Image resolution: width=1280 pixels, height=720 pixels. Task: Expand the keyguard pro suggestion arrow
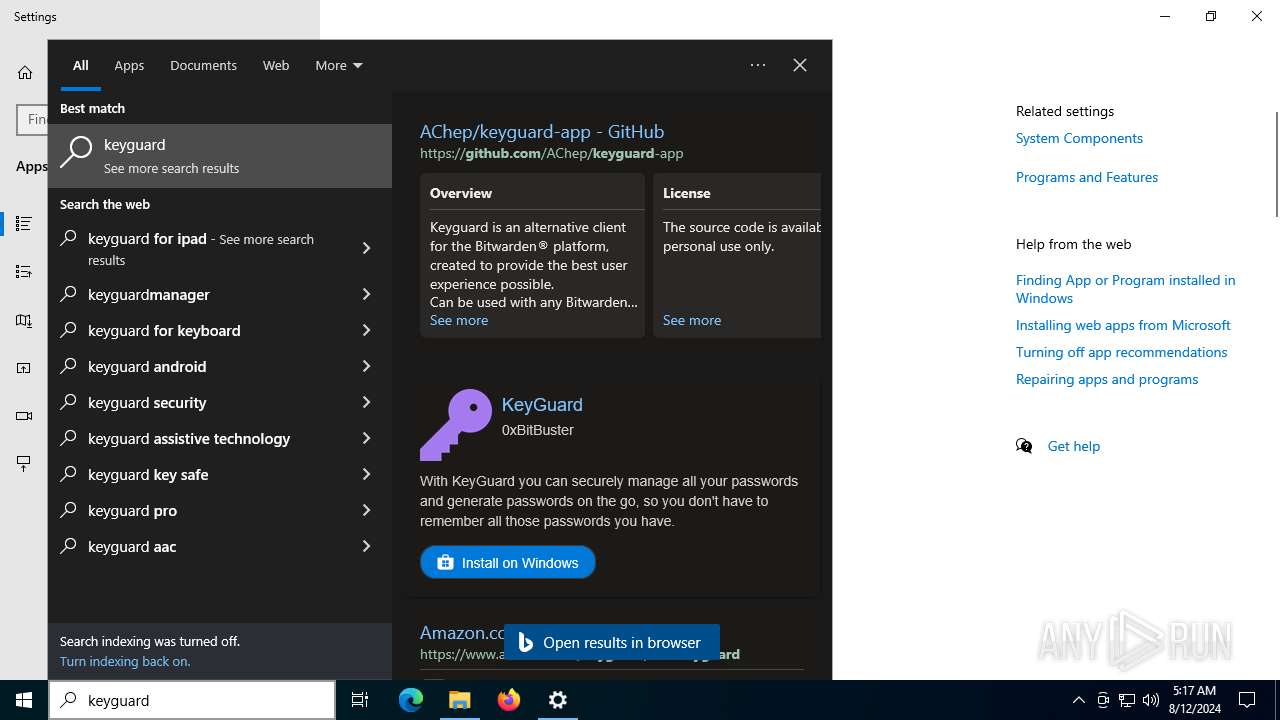click(x=366, y=510)
